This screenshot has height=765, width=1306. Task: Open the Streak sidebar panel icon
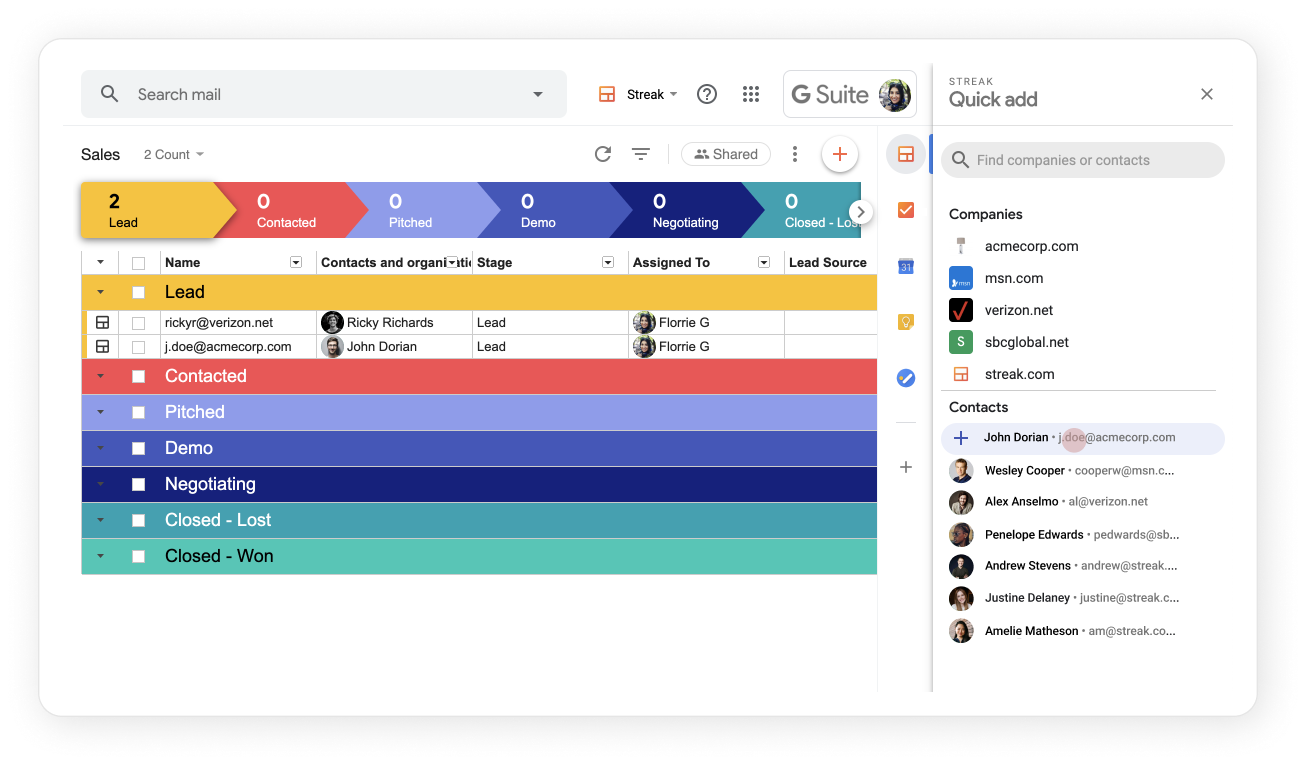tap(905, 152)
